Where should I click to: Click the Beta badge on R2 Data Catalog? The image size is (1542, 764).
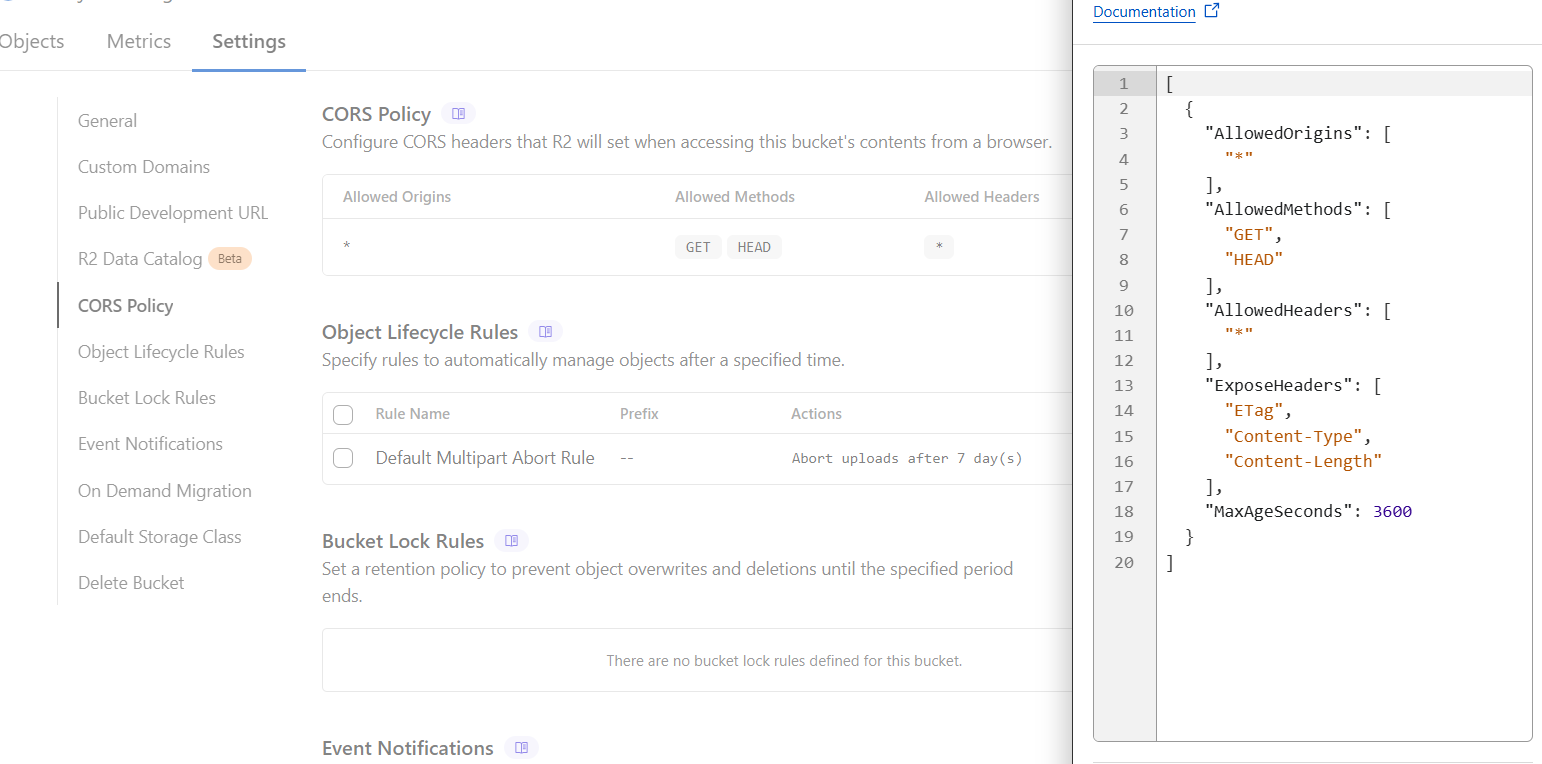point(229,258)
